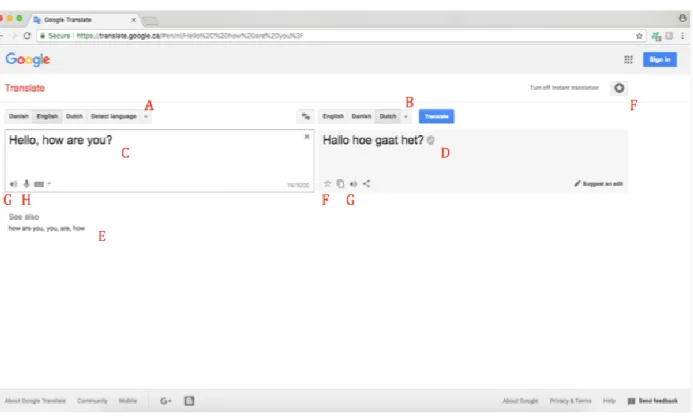Select English as target language

click(x=333, y=116)
